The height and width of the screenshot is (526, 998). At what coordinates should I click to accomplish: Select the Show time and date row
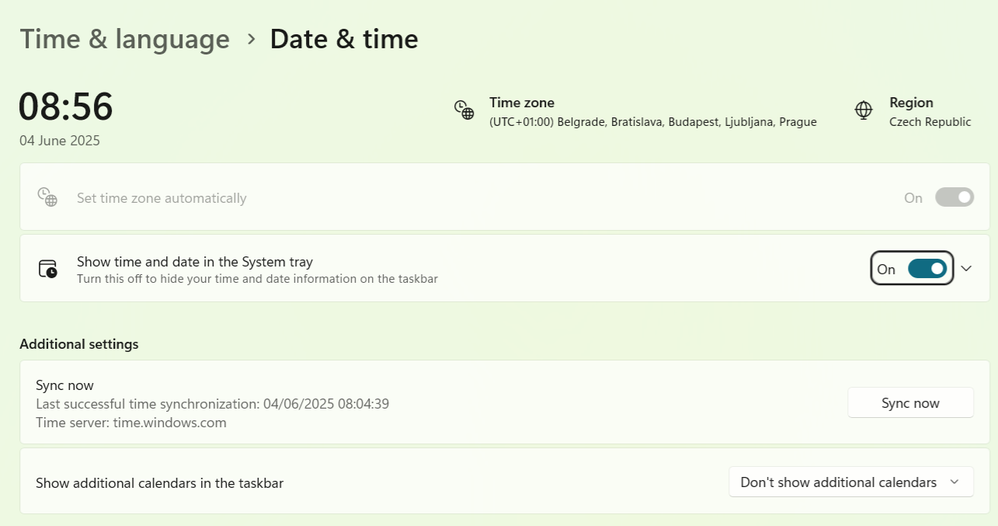click(x=400, y=268)
